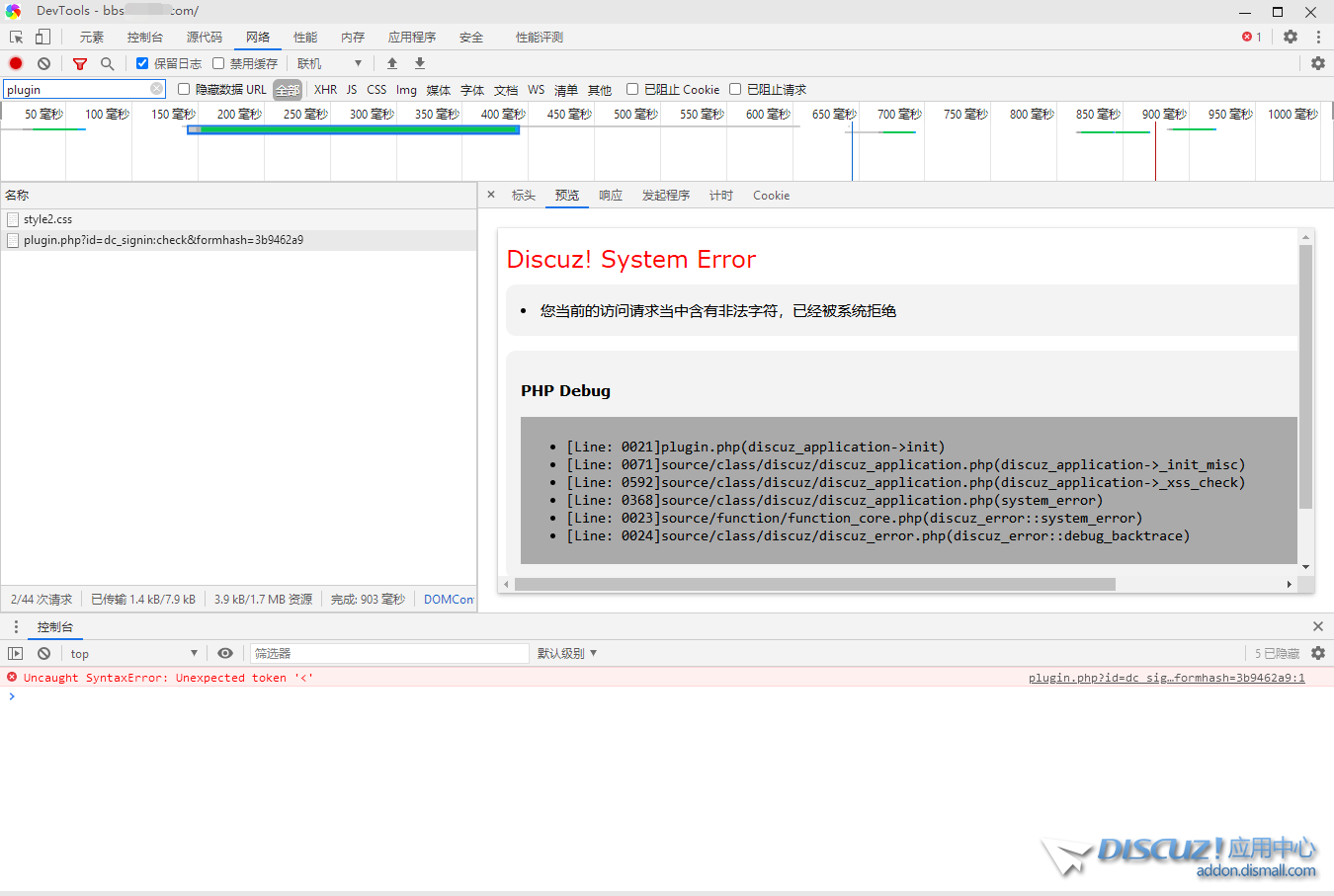Image resolution: width=1334 pixels, height=896 pixels.
Task: Import HAR file with upload arrow
Action: coord(392,63)
